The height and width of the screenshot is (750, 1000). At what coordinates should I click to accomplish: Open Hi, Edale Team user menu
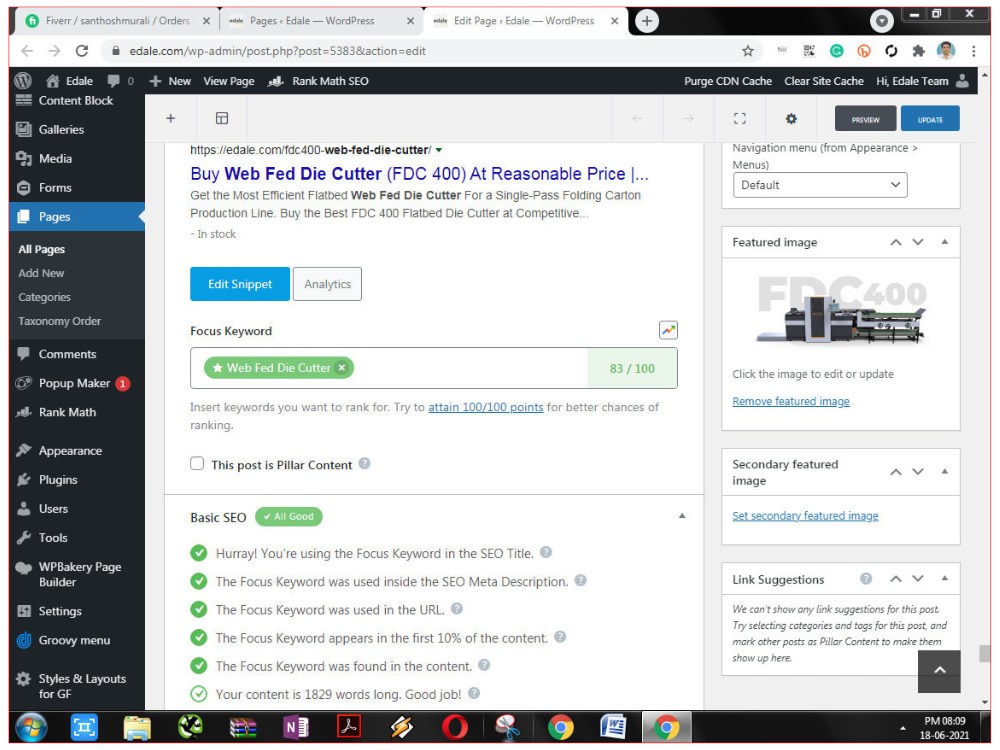pyautogui.click(x=922, y=81)
